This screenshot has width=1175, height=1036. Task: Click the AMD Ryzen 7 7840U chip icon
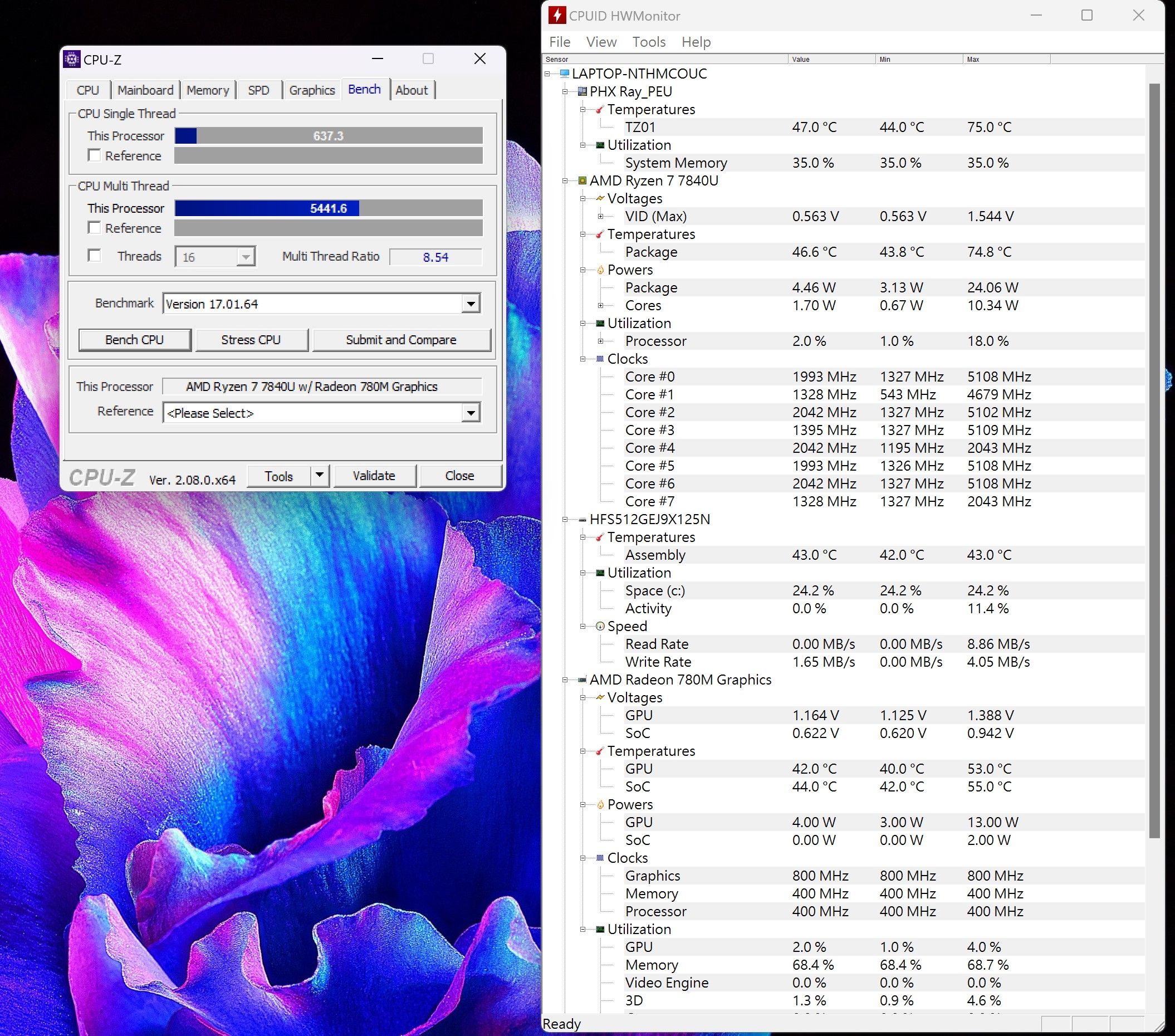click(x=582, y=180)
